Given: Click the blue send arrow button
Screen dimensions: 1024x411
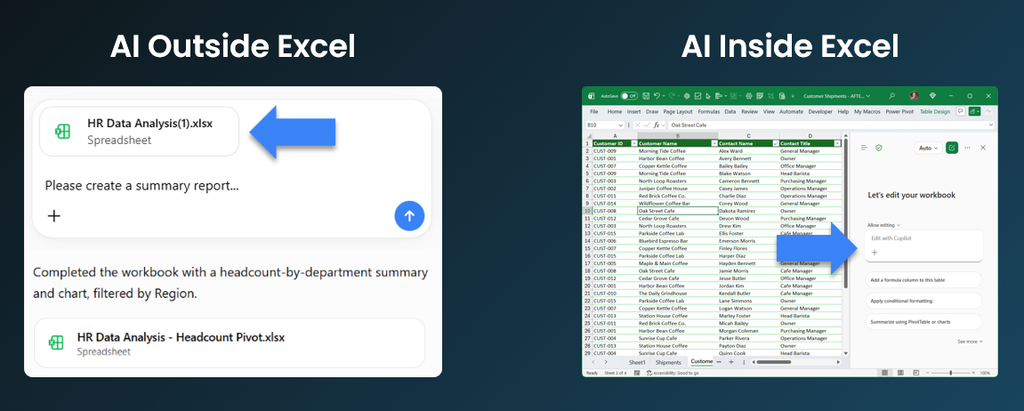Looking at the screenshot, I should [409, 216].
